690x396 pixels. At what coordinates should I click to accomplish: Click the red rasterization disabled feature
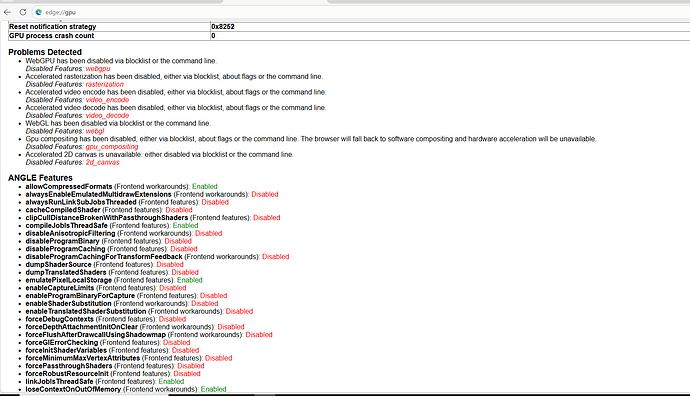[x=105, y=84]
